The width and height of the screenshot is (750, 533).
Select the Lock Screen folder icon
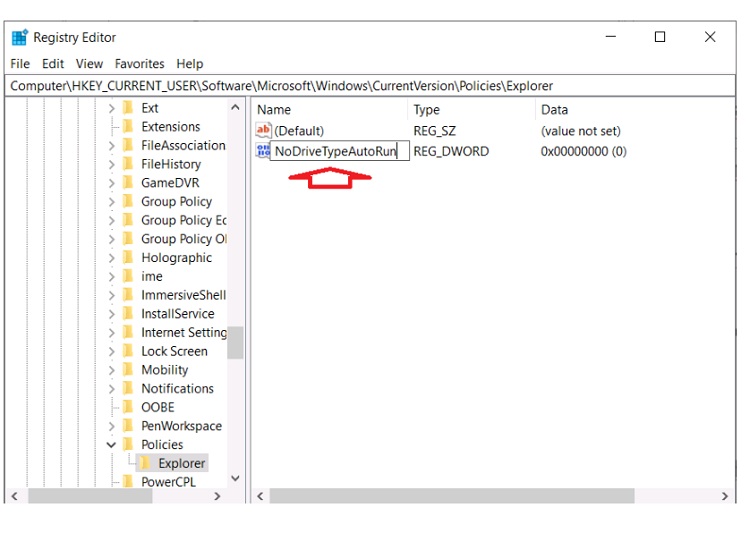click(128, 351)
